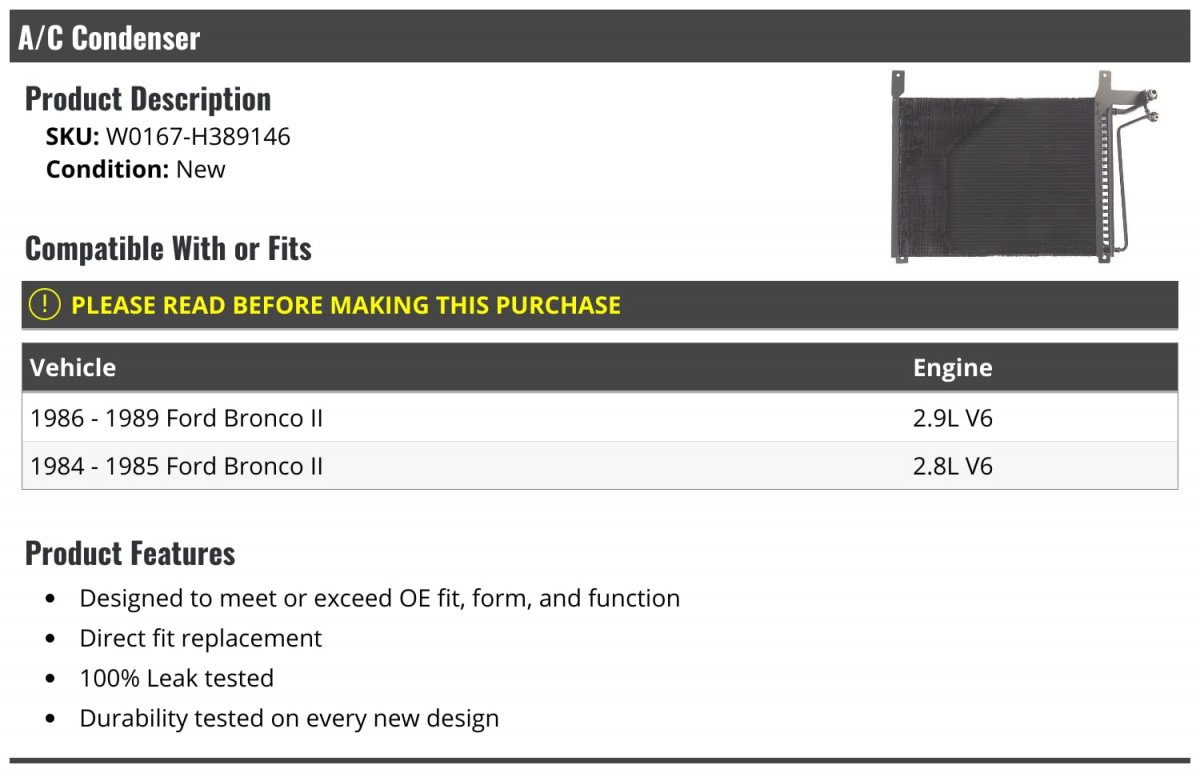This screenshot has width=1200, height=773.
Task: Select the A/C Condenser header bar
Action: click(x=600, y=37)
